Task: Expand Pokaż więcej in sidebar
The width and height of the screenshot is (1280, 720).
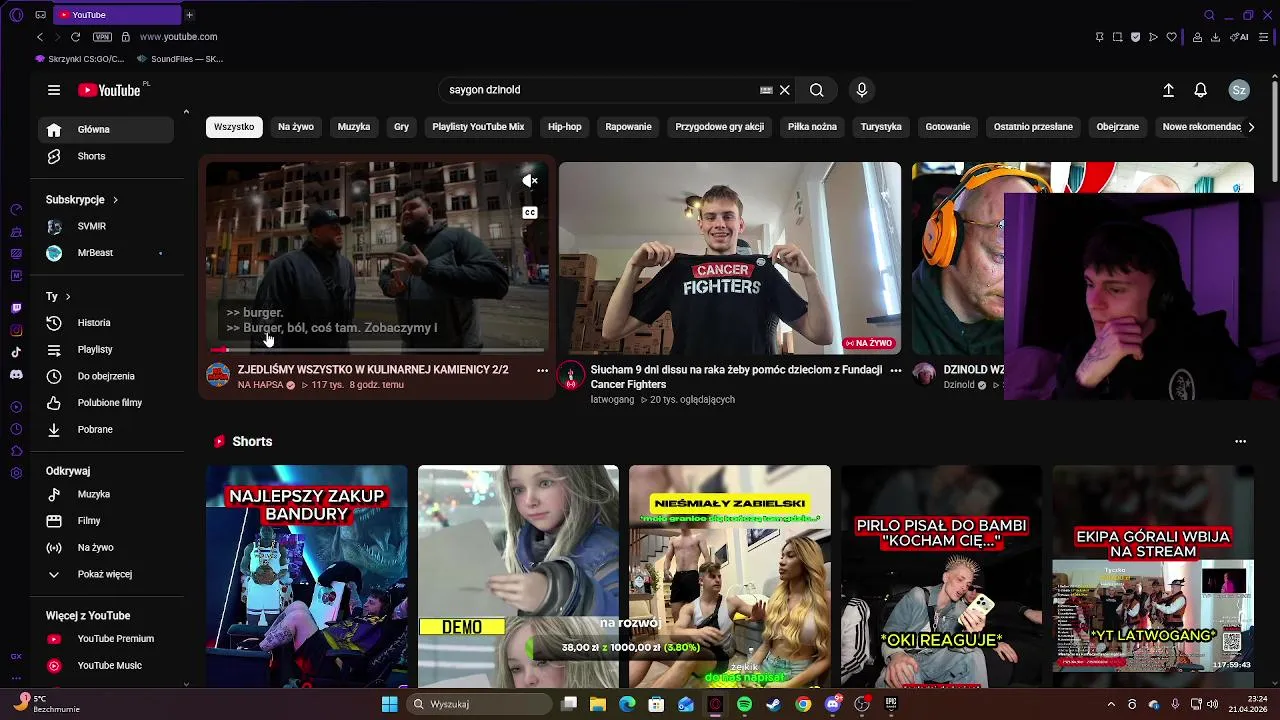Action: [106, 574]
